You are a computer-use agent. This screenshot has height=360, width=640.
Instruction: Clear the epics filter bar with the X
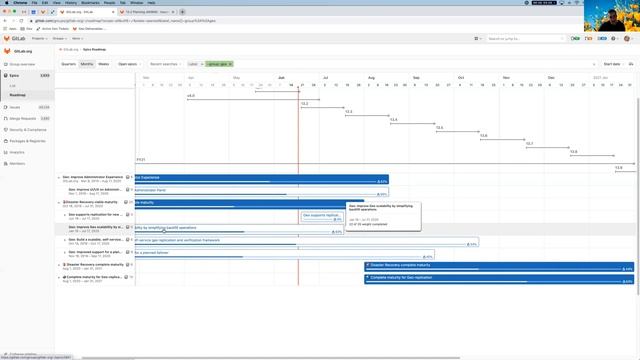pos(594,64)
